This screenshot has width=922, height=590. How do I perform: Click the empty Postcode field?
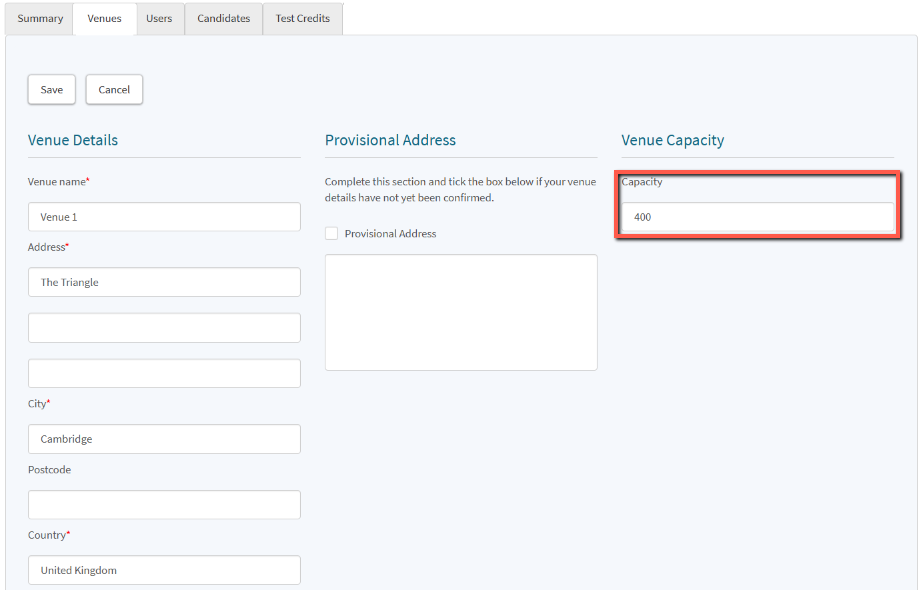(164, 505)
